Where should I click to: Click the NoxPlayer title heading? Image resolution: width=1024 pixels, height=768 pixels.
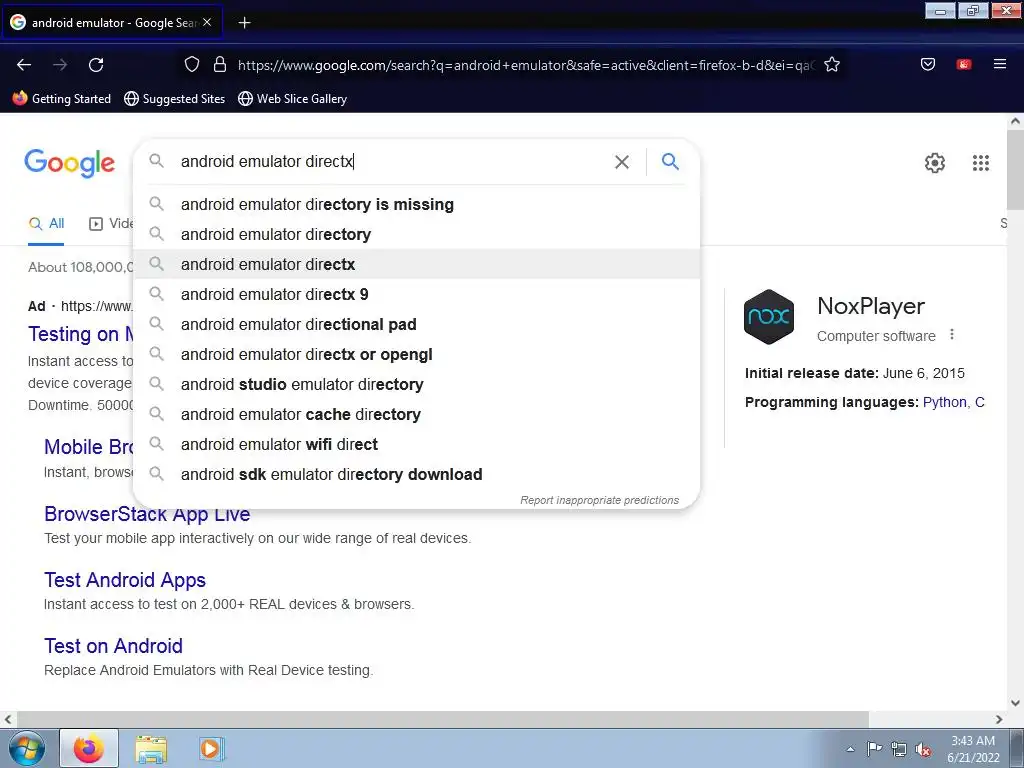click(x=871, y=306)
